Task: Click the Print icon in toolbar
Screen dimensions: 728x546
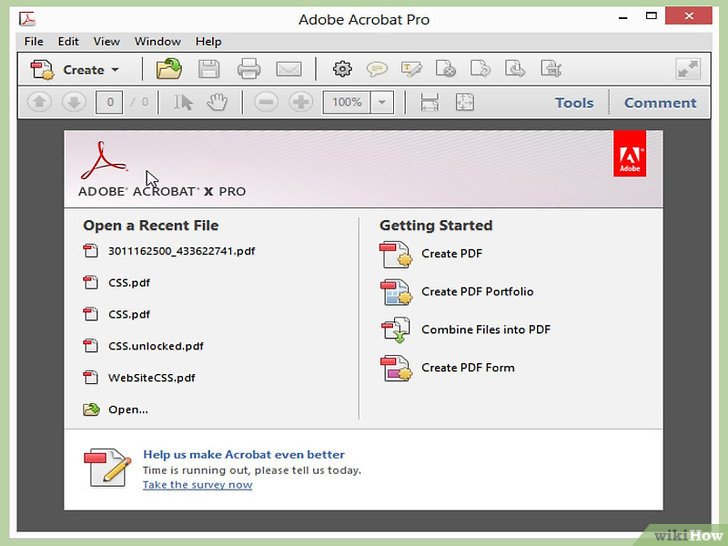Action: coord(249,69)
